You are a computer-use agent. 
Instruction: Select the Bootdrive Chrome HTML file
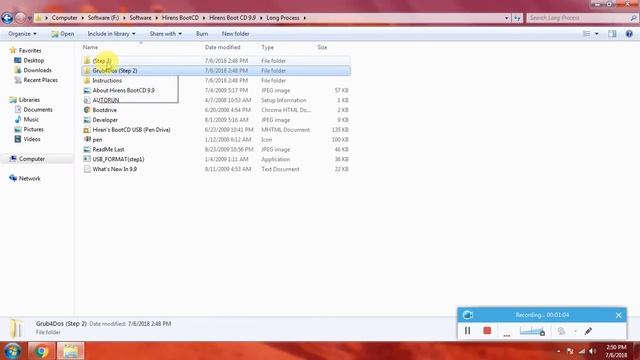(216, 110)
